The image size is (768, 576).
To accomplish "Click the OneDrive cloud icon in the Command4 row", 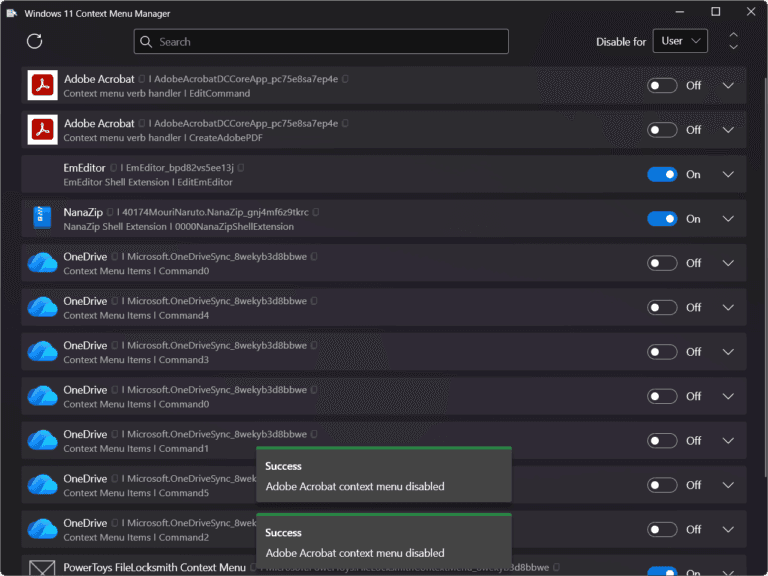I will pyautogui.click(x=42, y=307).
